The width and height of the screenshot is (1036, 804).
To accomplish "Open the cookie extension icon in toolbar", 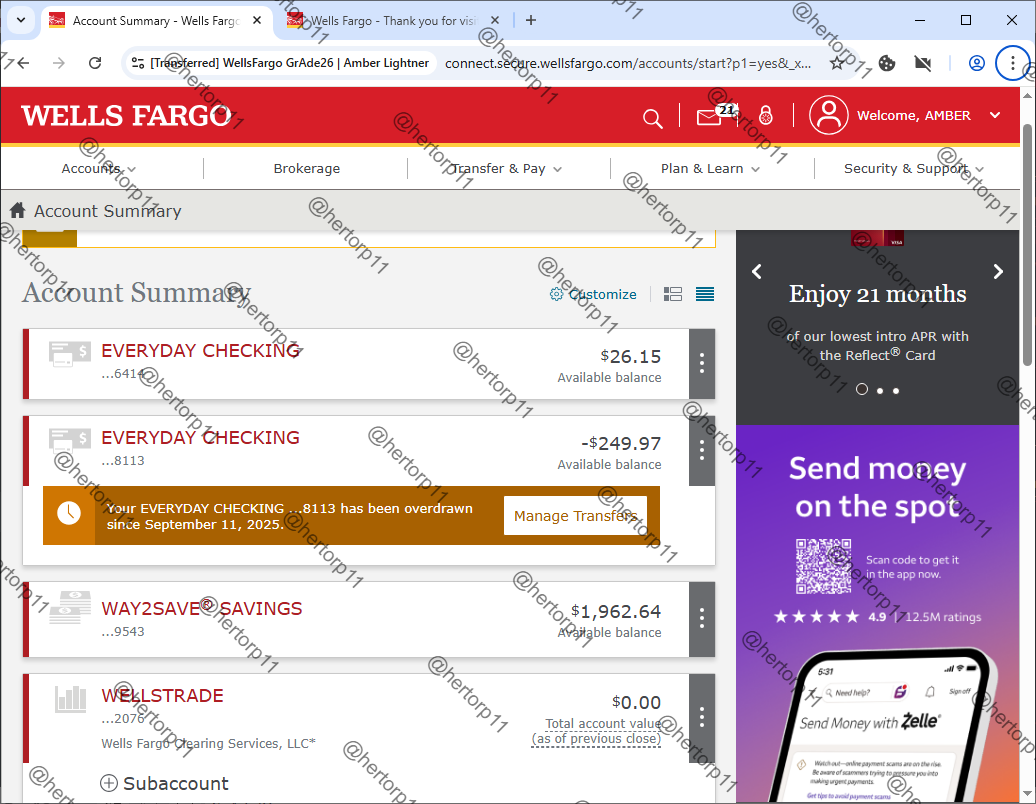I will click(x=887, y=63).
